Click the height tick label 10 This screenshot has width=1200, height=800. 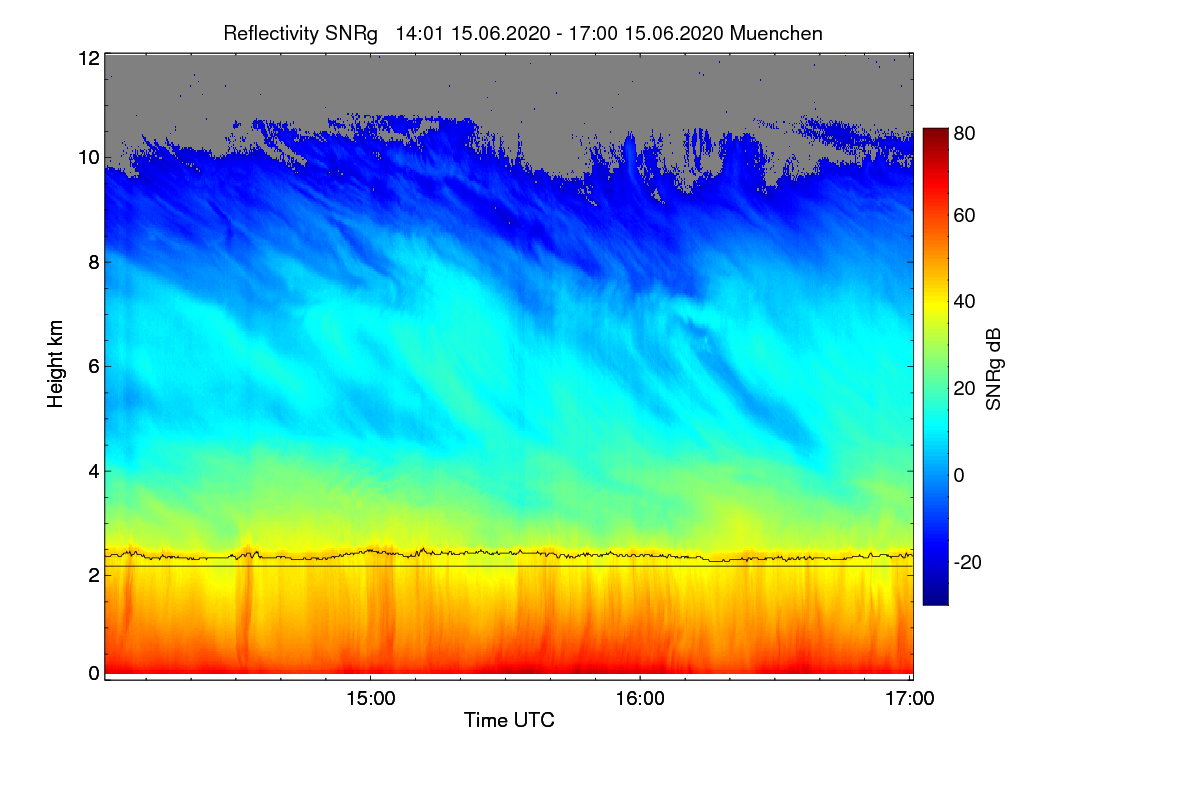pyautogui.click(x=88, y=157)
